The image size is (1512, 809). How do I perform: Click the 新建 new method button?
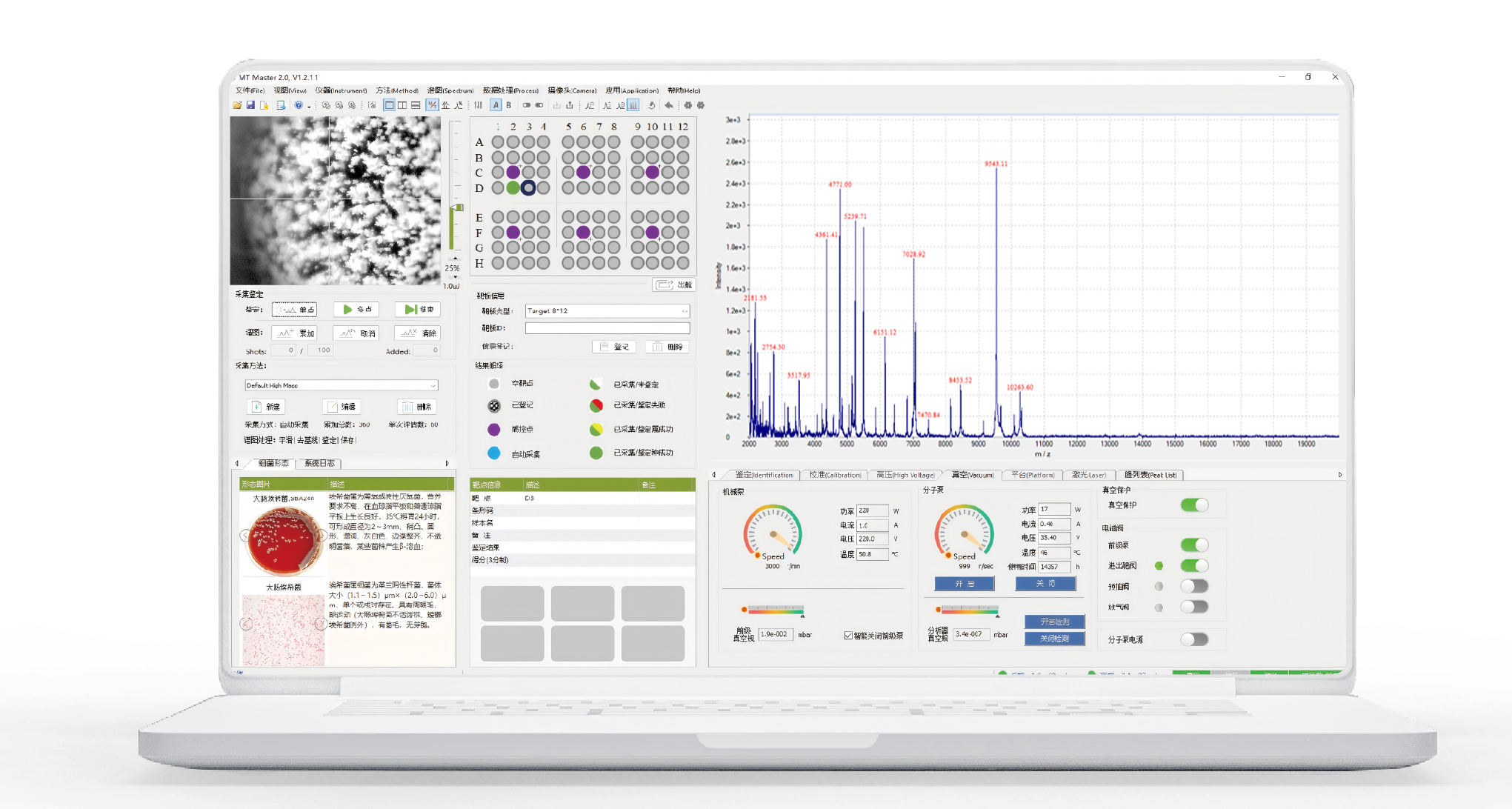click(x=266, y=407)
